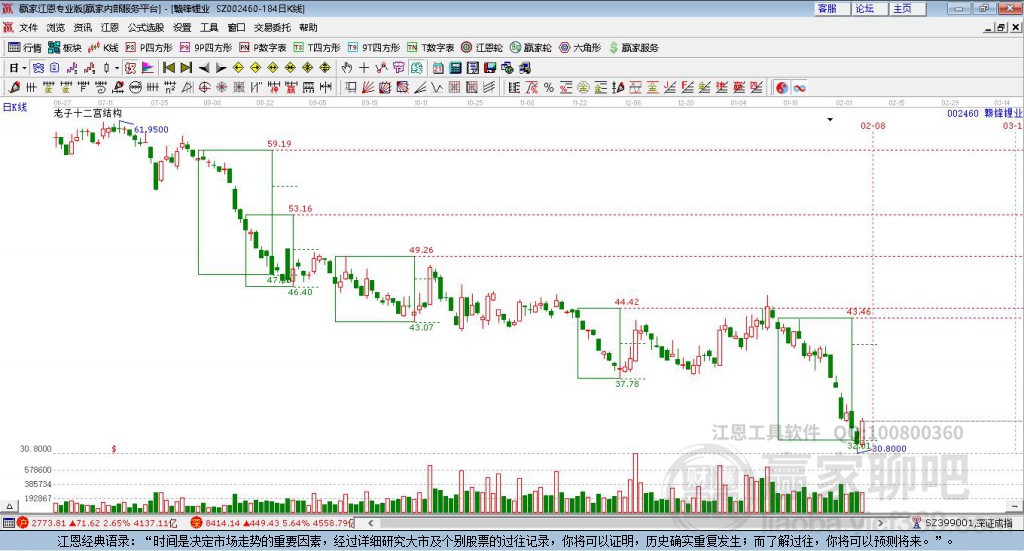Viewport: 1024px width, 551px height.
Task: Click the blue infinity loop icon
Action: click(799, 87)
